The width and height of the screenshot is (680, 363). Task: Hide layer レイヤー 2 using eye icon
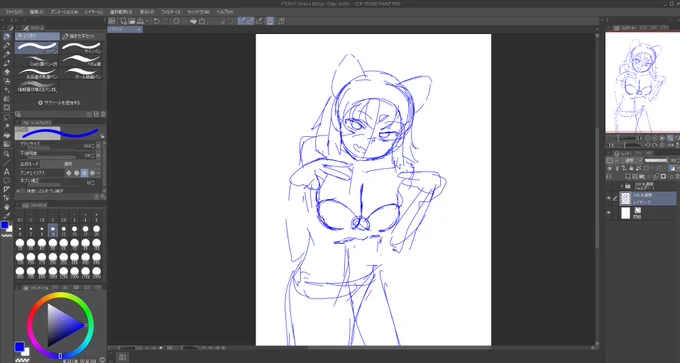click(608, 198)
